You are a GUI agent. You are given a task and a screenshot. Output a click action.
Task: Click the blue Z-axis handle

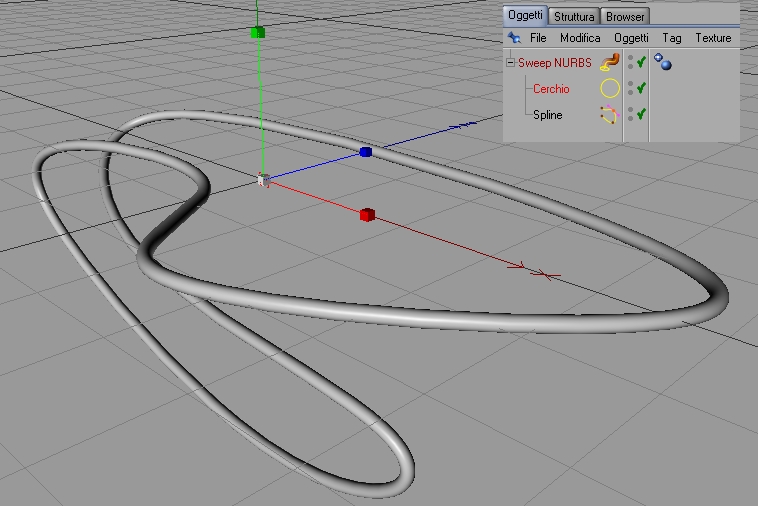366,152
